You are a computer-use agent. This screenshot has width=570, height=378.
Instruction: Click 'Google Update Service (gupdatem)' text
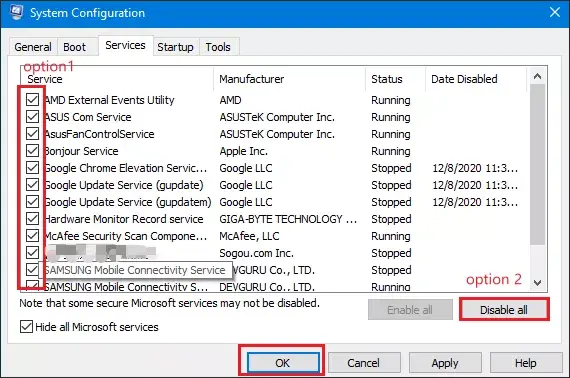(128, 202)
